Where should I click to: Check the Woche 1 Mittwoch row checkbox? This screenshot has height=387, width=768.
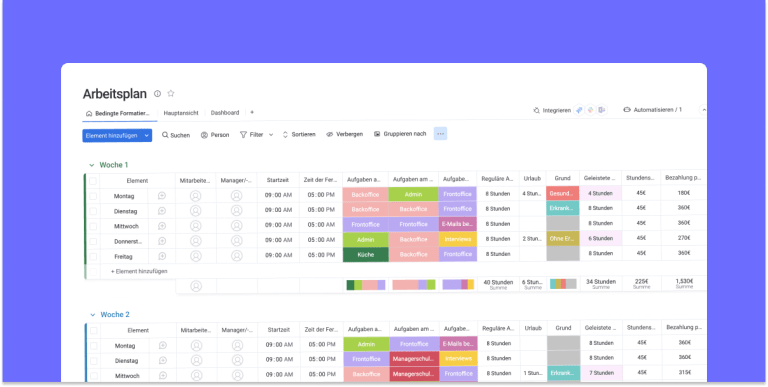93,226
